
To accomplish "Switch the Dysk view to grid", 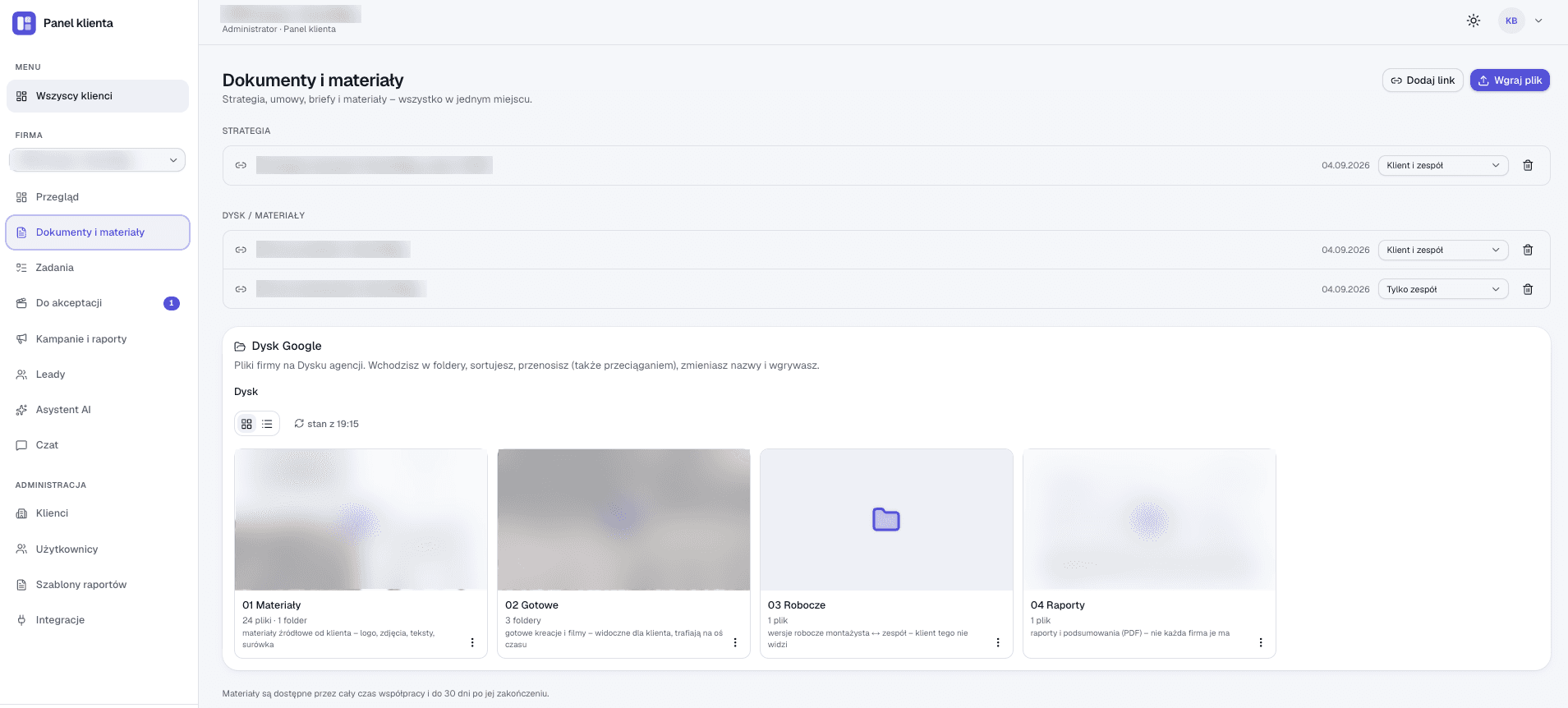I will [x=246, y=424].
